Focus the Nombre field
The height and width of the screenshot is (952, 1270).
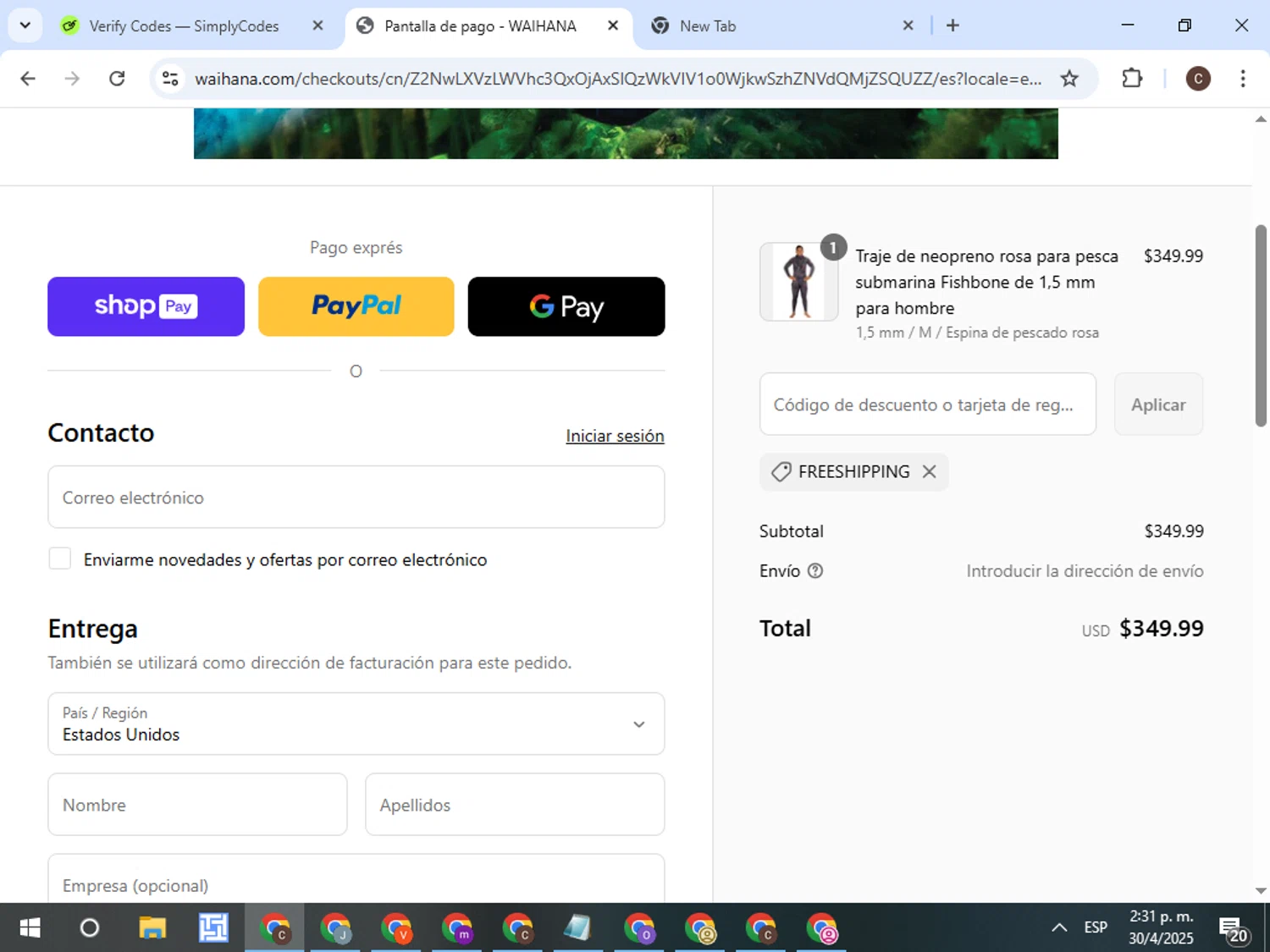pos(197,805)
